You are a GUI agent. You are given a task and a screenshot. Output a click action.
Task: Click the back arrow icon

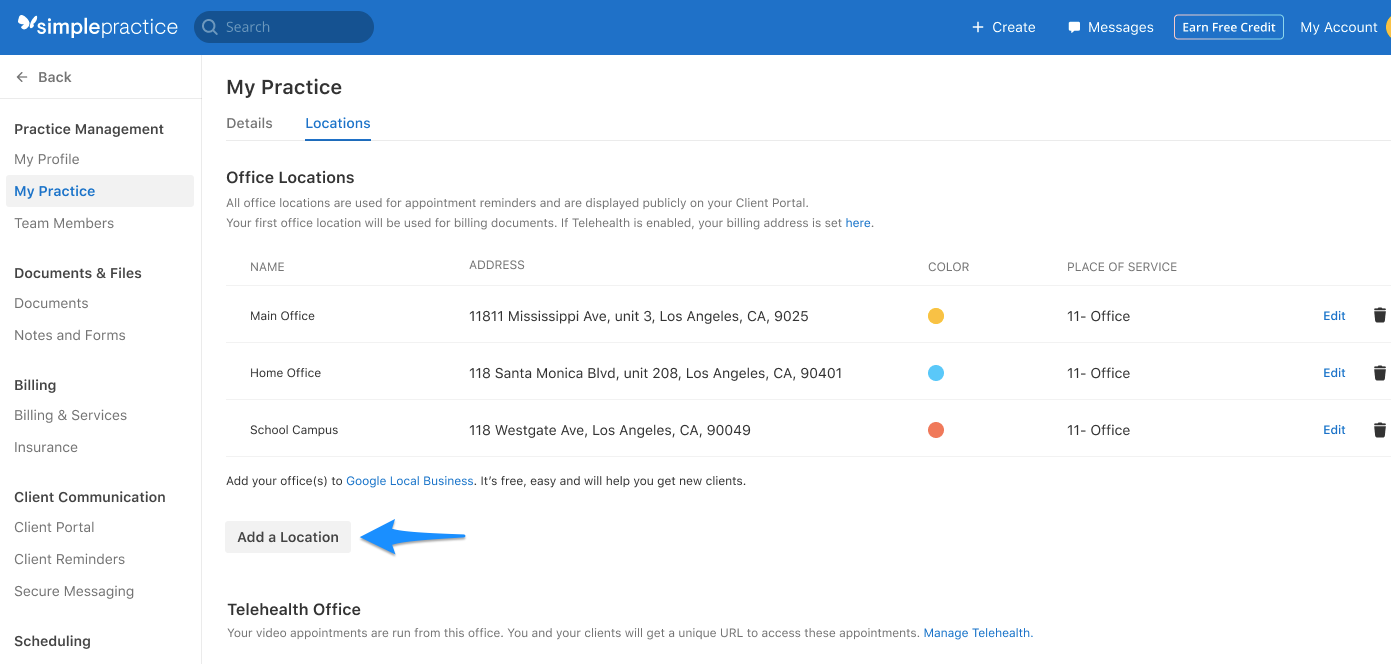(21, 76)
